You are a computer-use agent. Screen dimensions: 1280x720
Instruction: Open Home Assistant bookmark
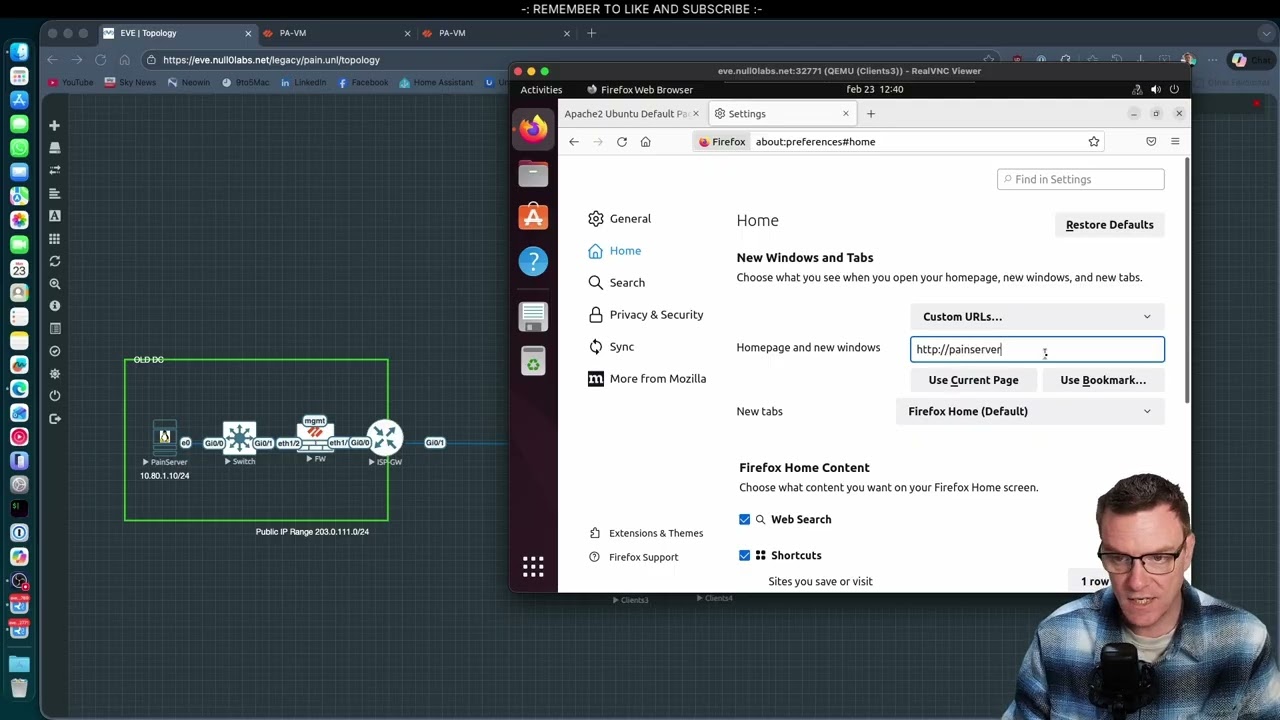coord(436,82)
